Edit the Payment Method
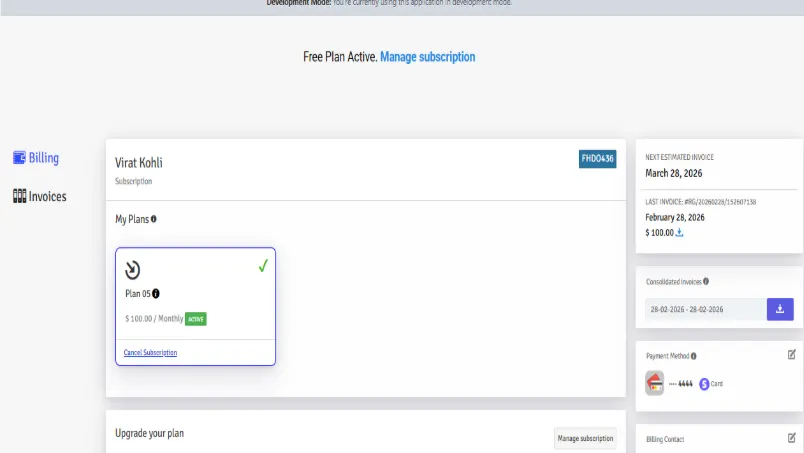This screenshot has height=453, width=804. coord(791,354)
